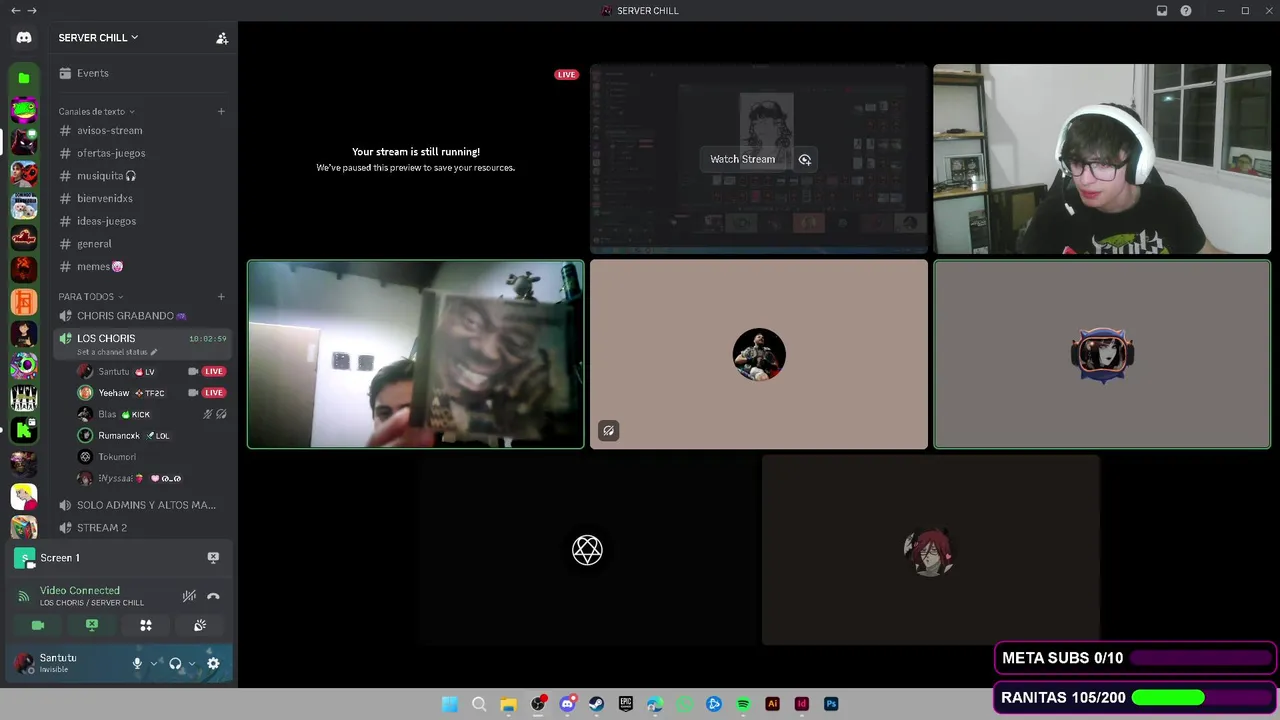The height and width of the screenshot is (720, 1280).
Task: Open the Help question mark icon
Action: (x=1186, y=11)
